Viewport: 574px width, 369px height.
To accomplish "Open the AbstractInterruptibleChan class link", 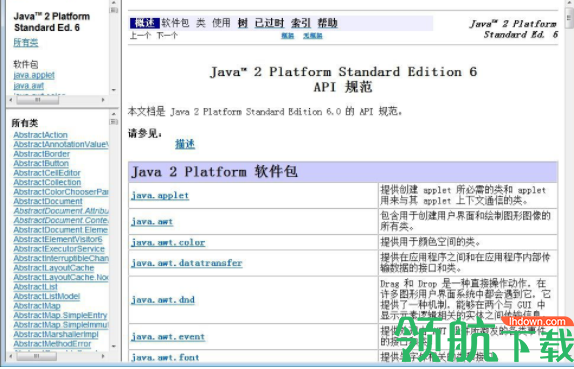I will [x=61, y=259].
